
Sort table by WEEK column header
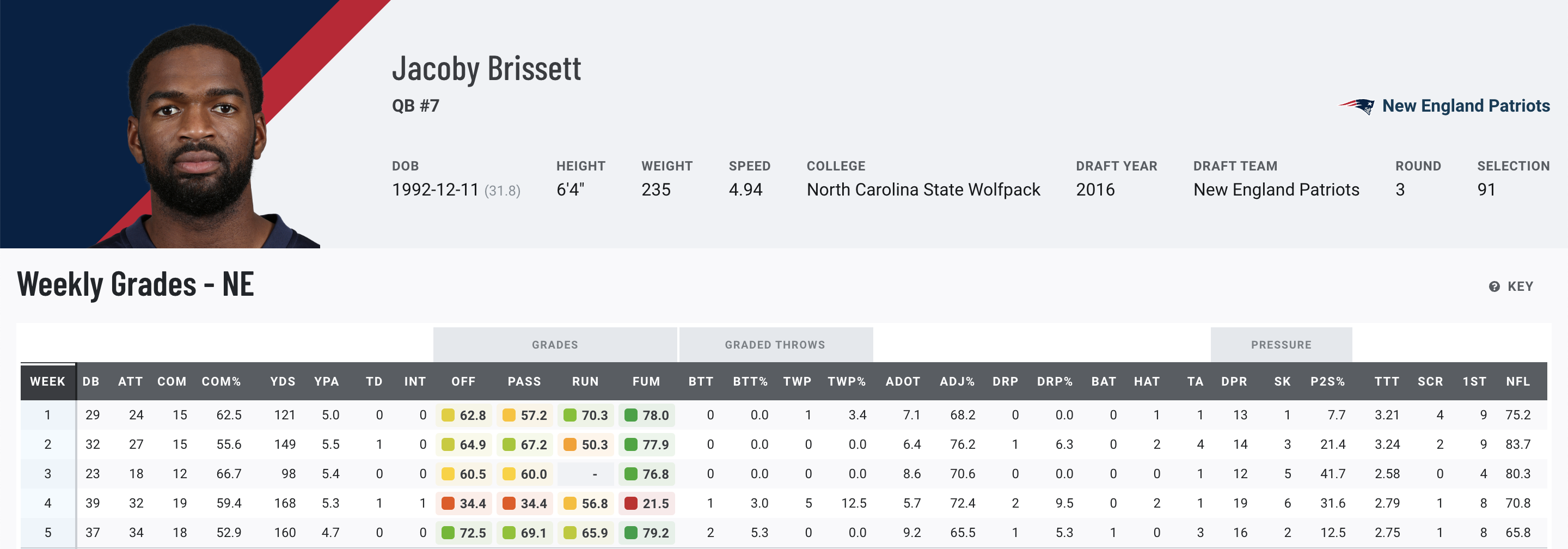pyautogui.click(x=47, y=382)
